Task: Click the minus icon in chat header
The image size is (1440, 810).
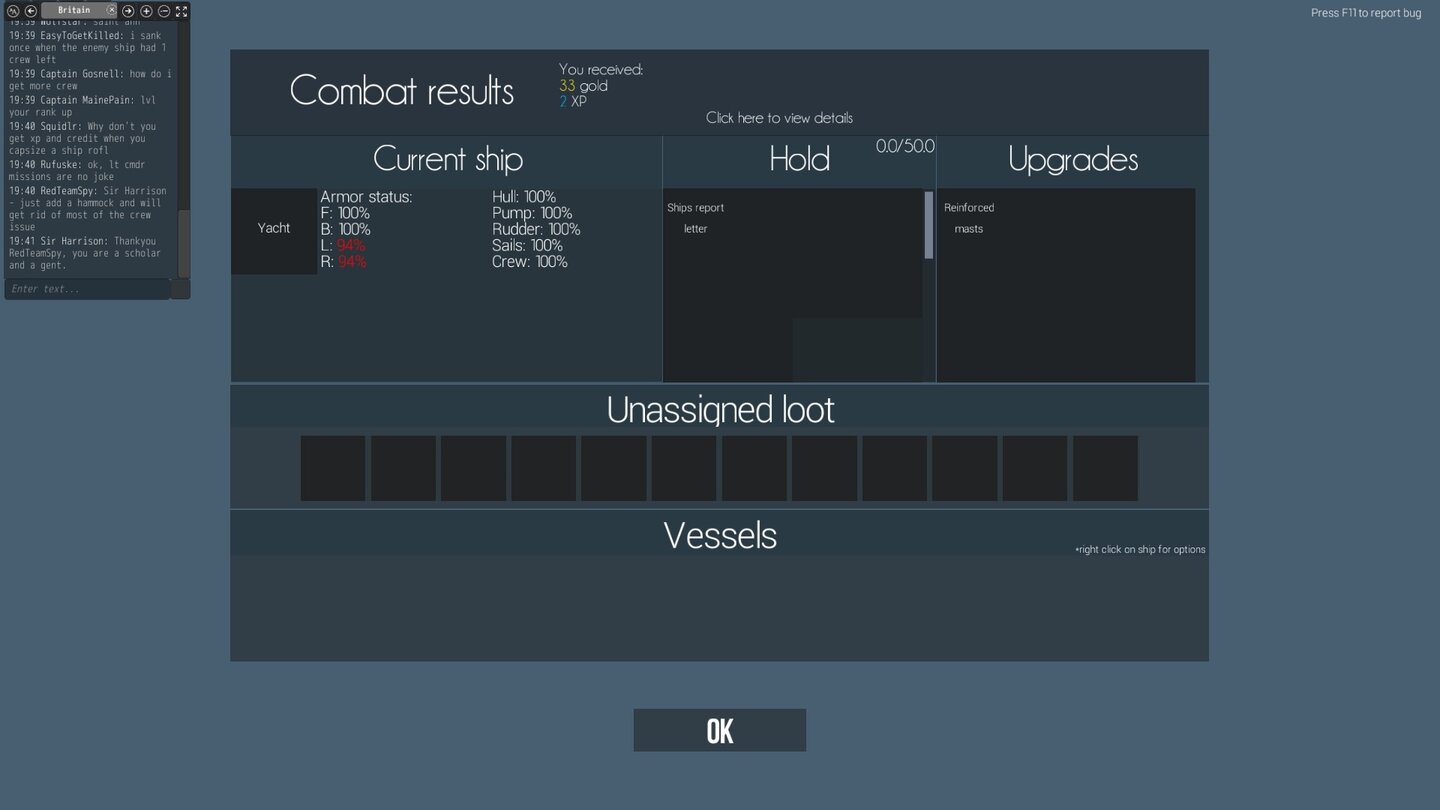Action: point(164,11)
